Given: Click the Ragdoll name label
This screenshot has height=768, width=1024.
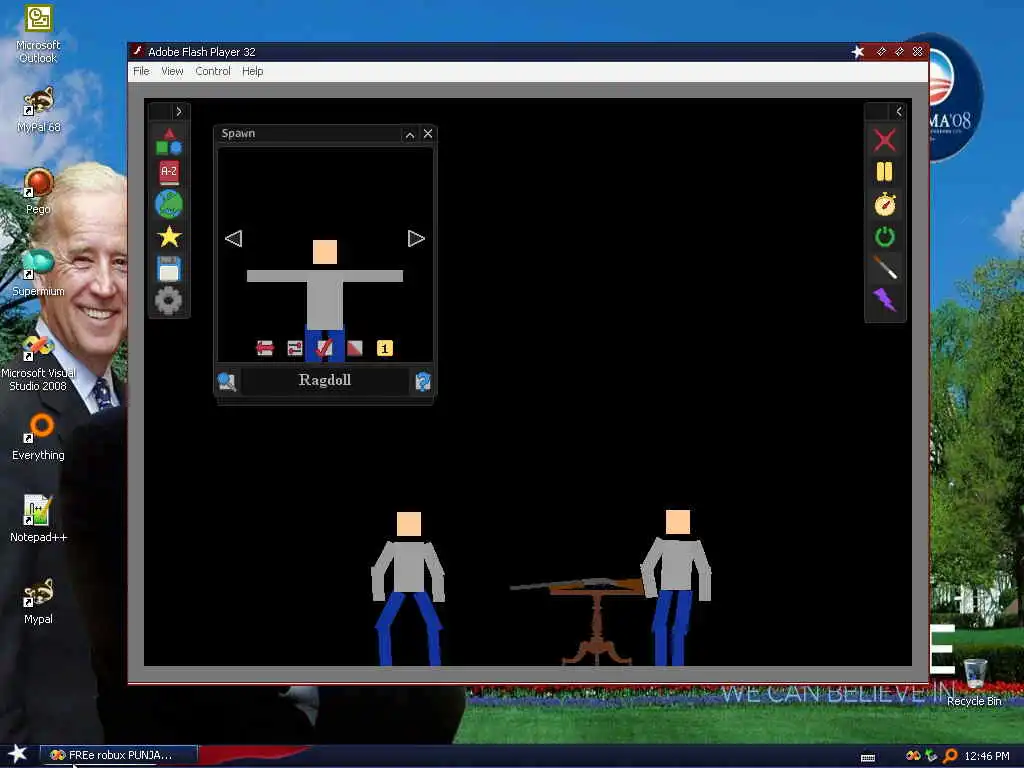Looking at the screenshot, I should point(325,380).
